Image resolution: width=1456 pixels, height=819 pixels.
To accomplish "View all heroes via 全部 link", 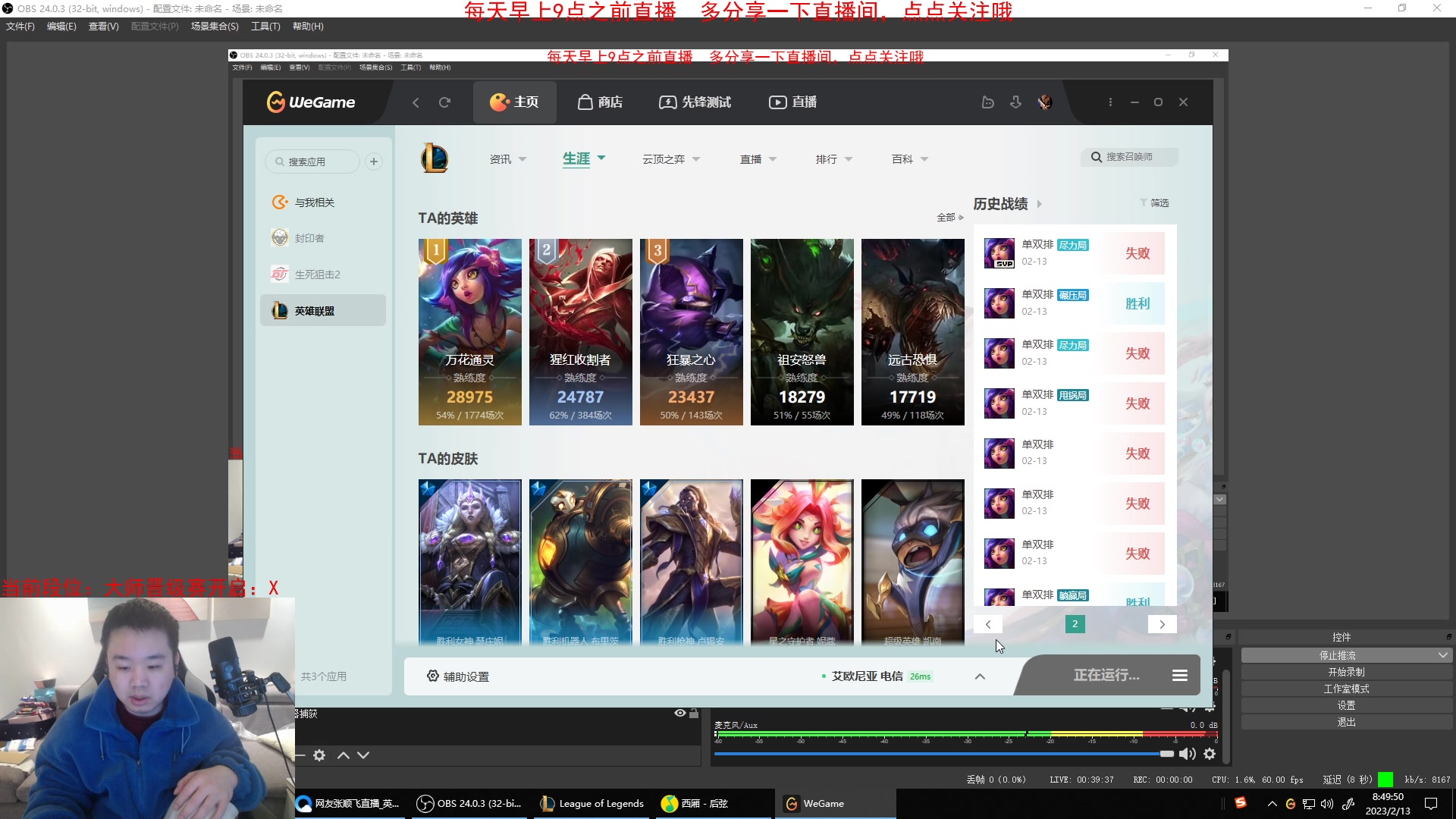I will (950, 218).
